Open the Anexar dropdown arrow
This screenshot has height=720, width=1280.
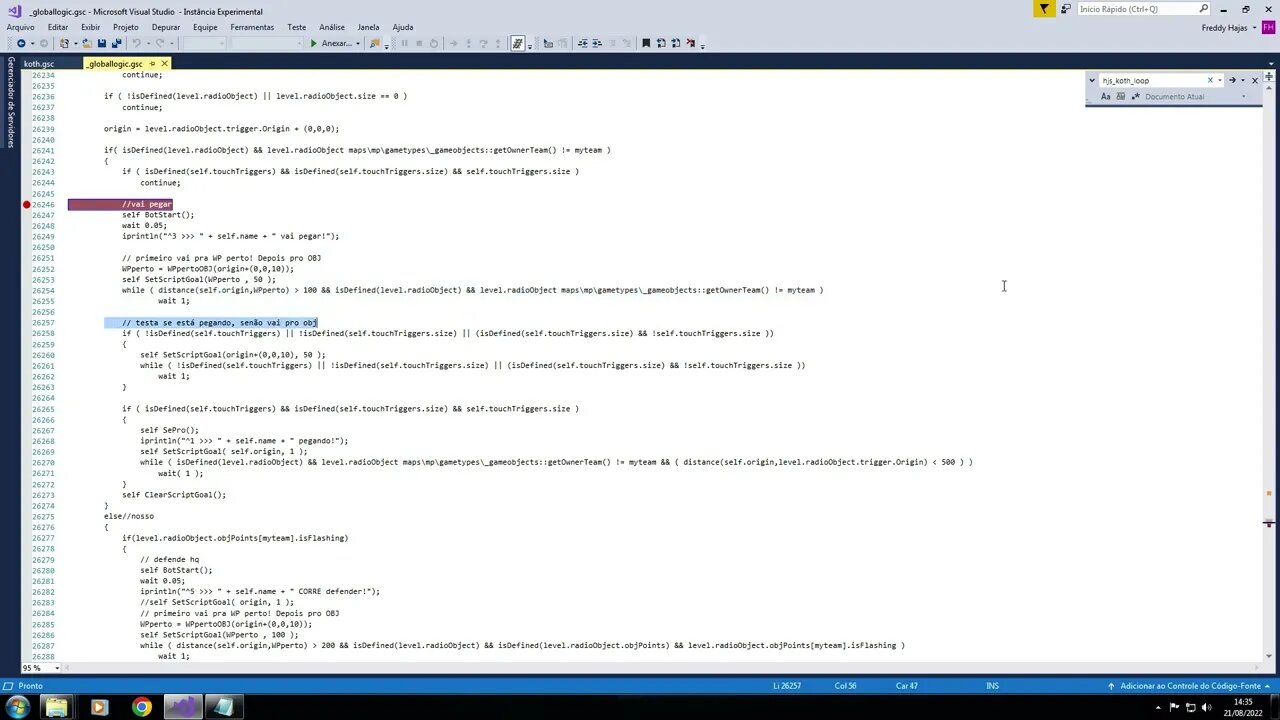(358, 43)
